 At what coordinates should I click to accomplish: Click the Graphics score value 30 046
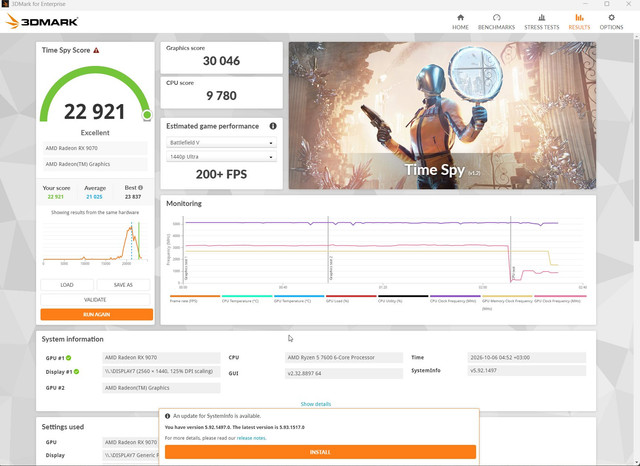[x=221, y=61]
